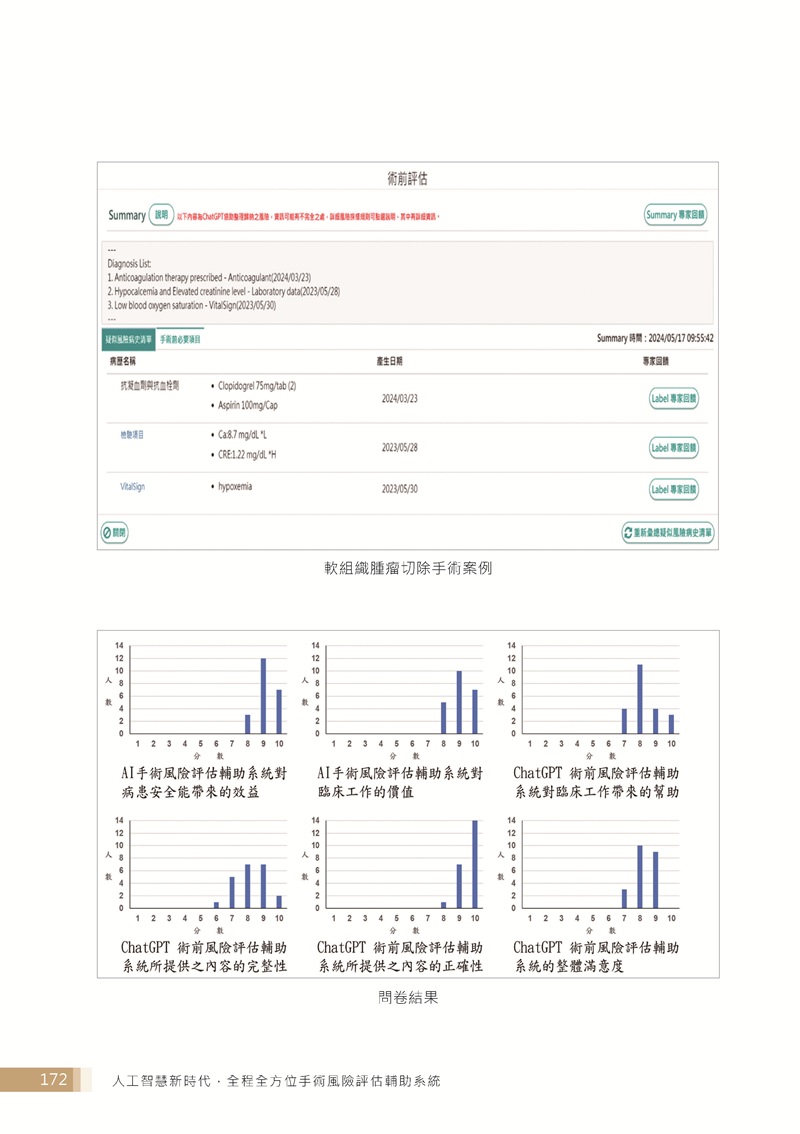Open the VitalSign link in the table
The width and height of the screenshot is (800, 1134).
[132, 487]
